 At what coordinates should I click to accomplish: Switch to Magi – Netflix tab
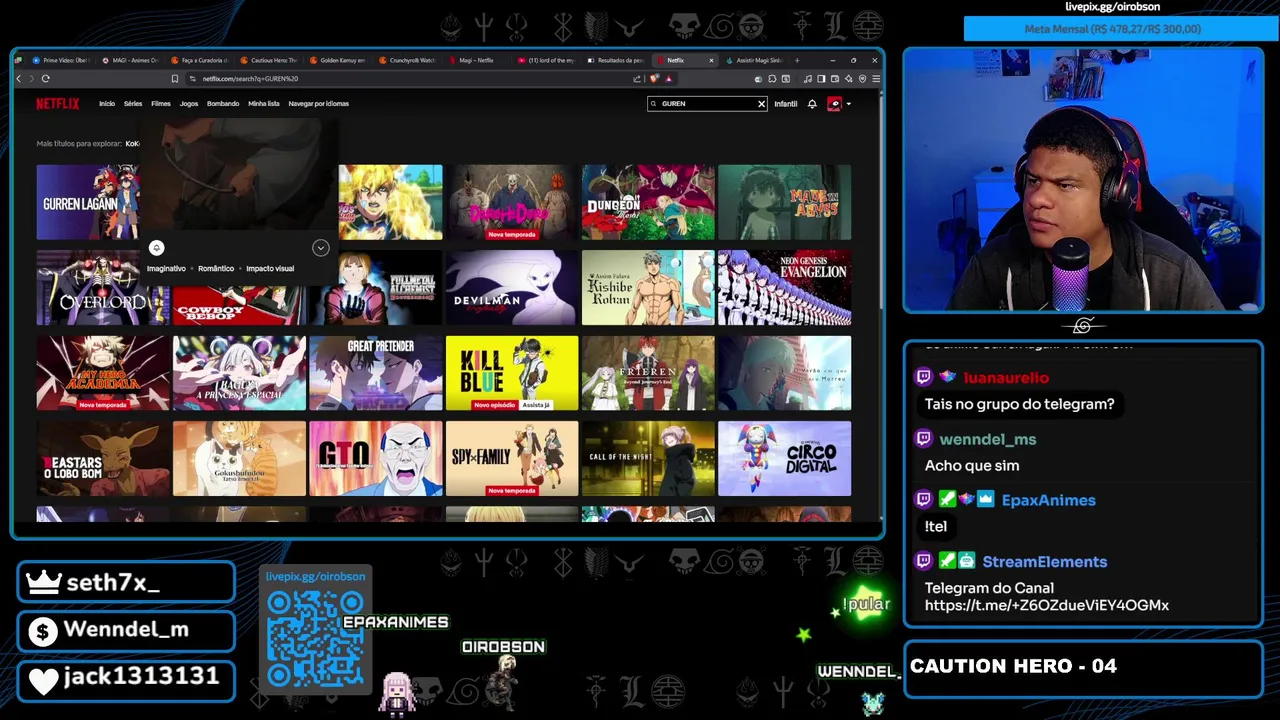click(476, 61)
